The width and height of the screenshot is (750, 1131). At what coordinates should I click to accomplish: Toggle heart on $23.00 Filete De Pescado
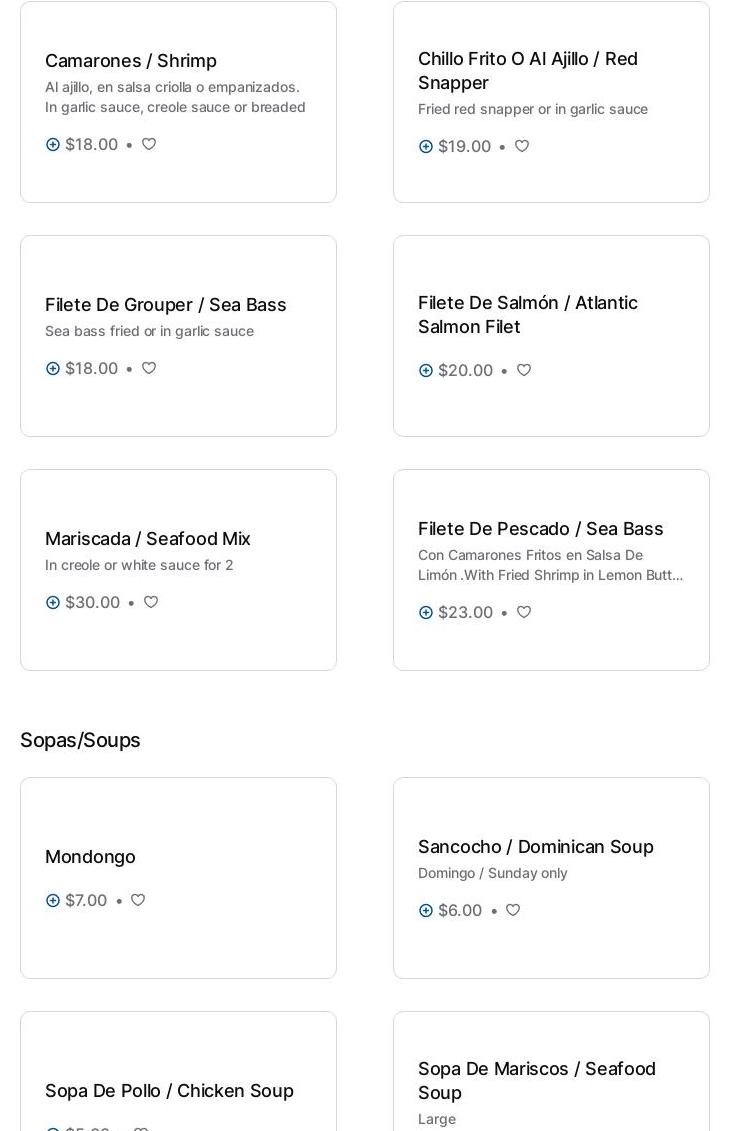tap(524, 612)
